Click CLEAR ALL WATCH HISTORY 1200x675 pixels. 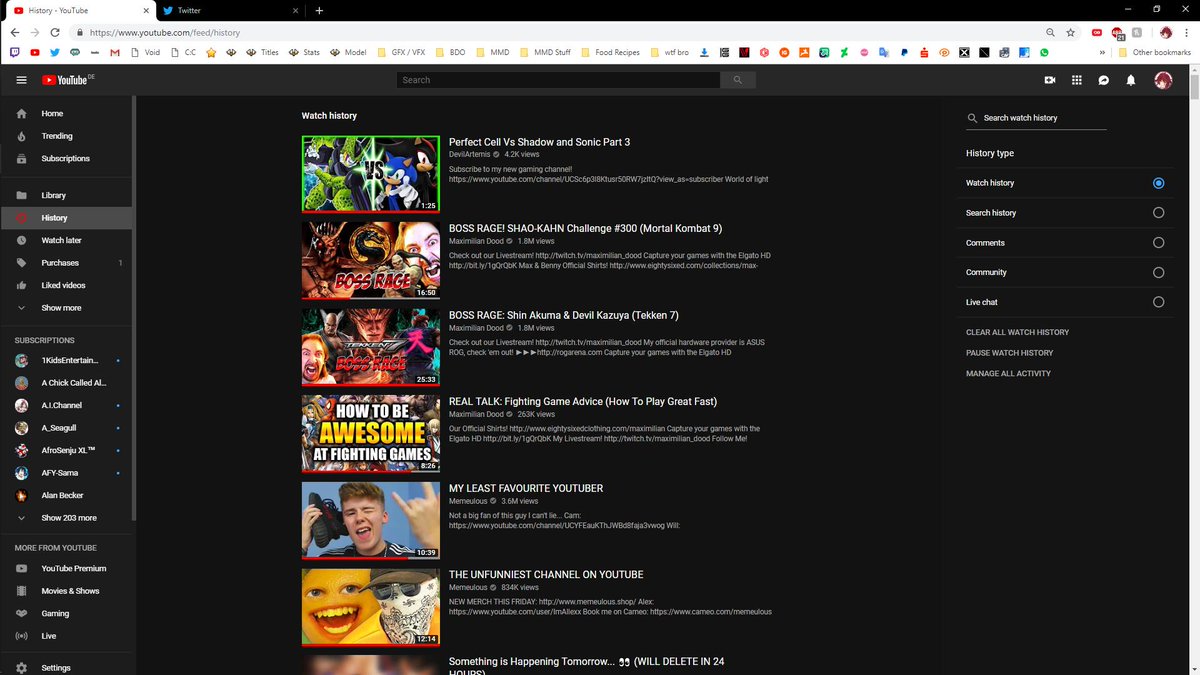(x=1017, y=332)
